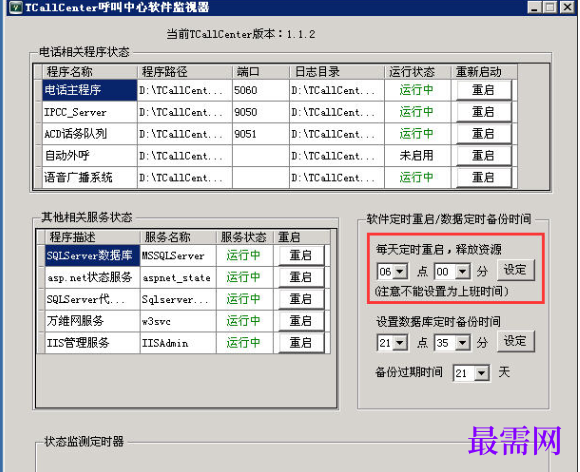Screen dimensions: 580x472
Task: Select the ACD话务队列 row name
Action: click(x=90, y=134)
